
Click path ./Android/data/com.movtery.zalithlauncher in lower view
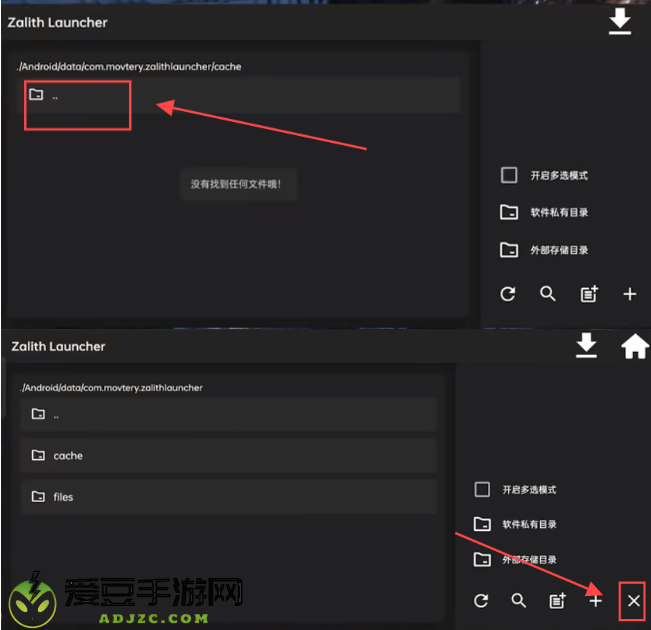111,387
